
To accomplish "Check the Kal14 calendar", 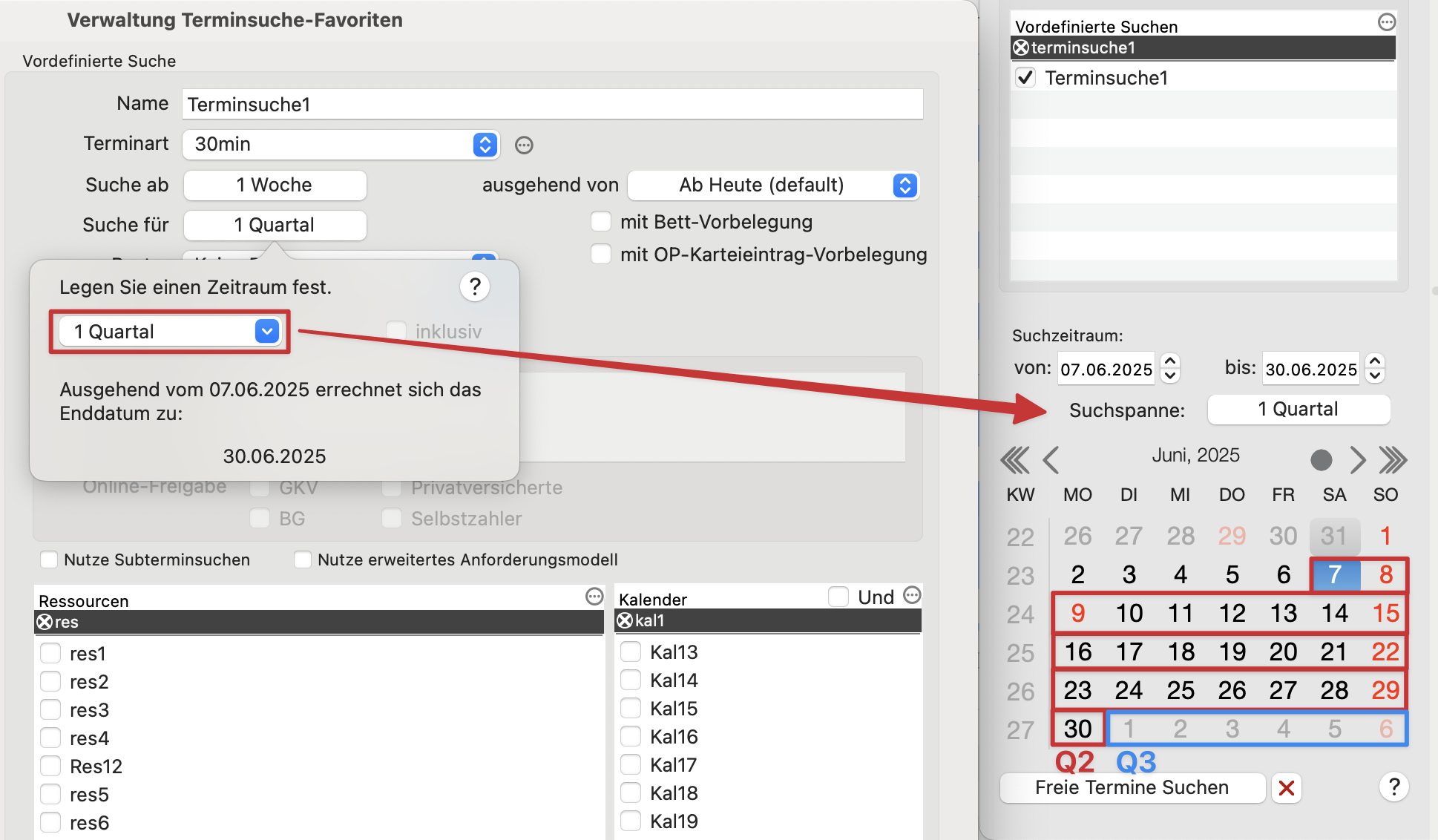I will pyautogui.click(x=631, y=680).
